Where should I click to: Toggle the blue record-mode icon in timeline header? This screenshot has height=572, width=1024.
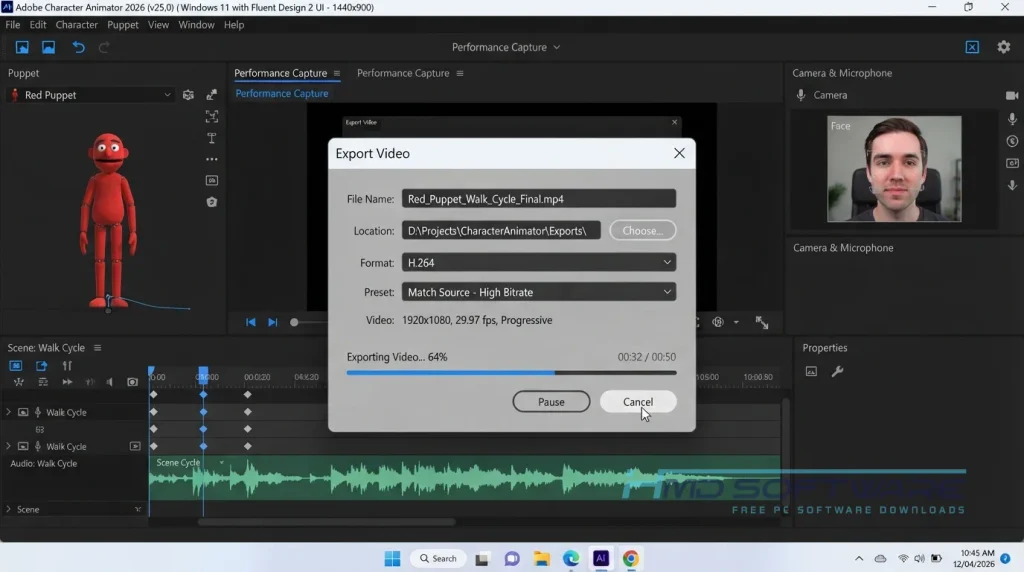point(16,366)
